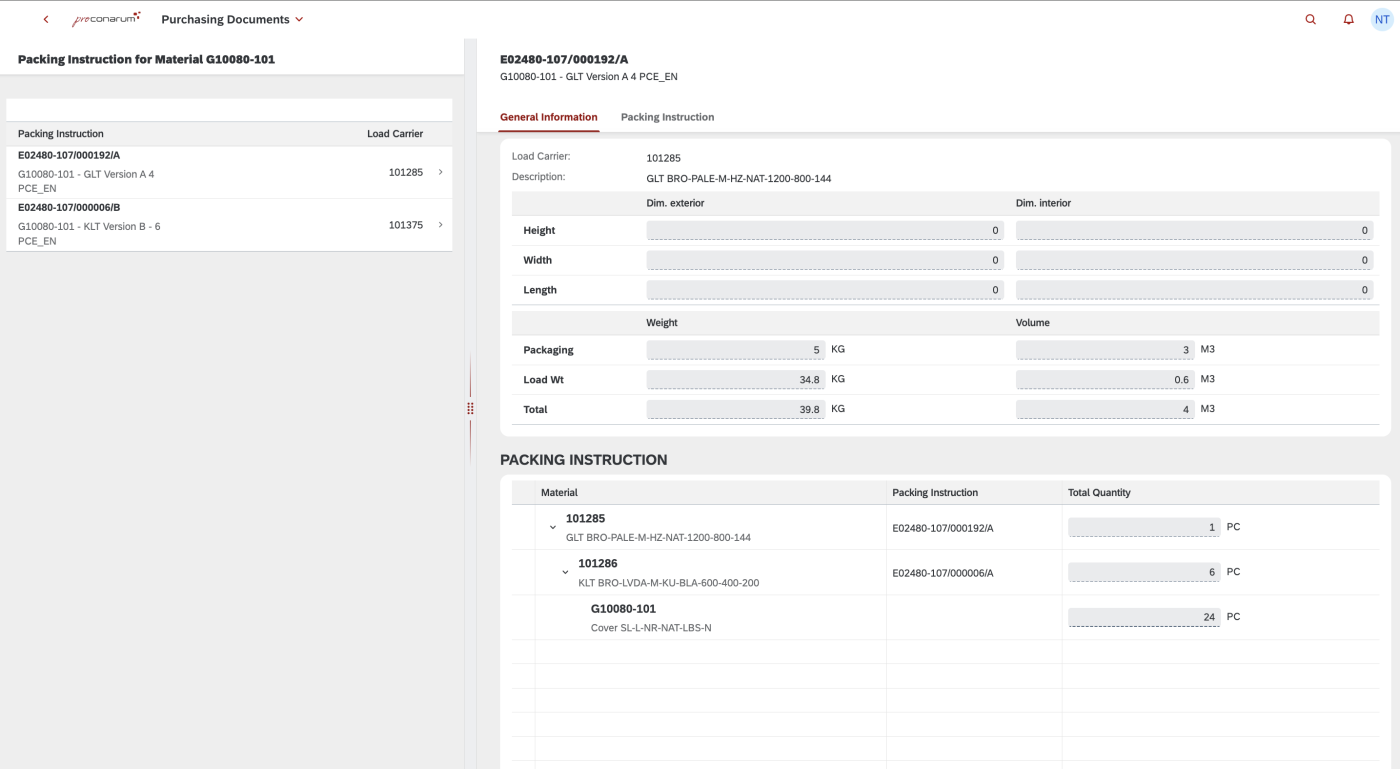Select packing instruction E02480-107/000006/B

[200, 224]
